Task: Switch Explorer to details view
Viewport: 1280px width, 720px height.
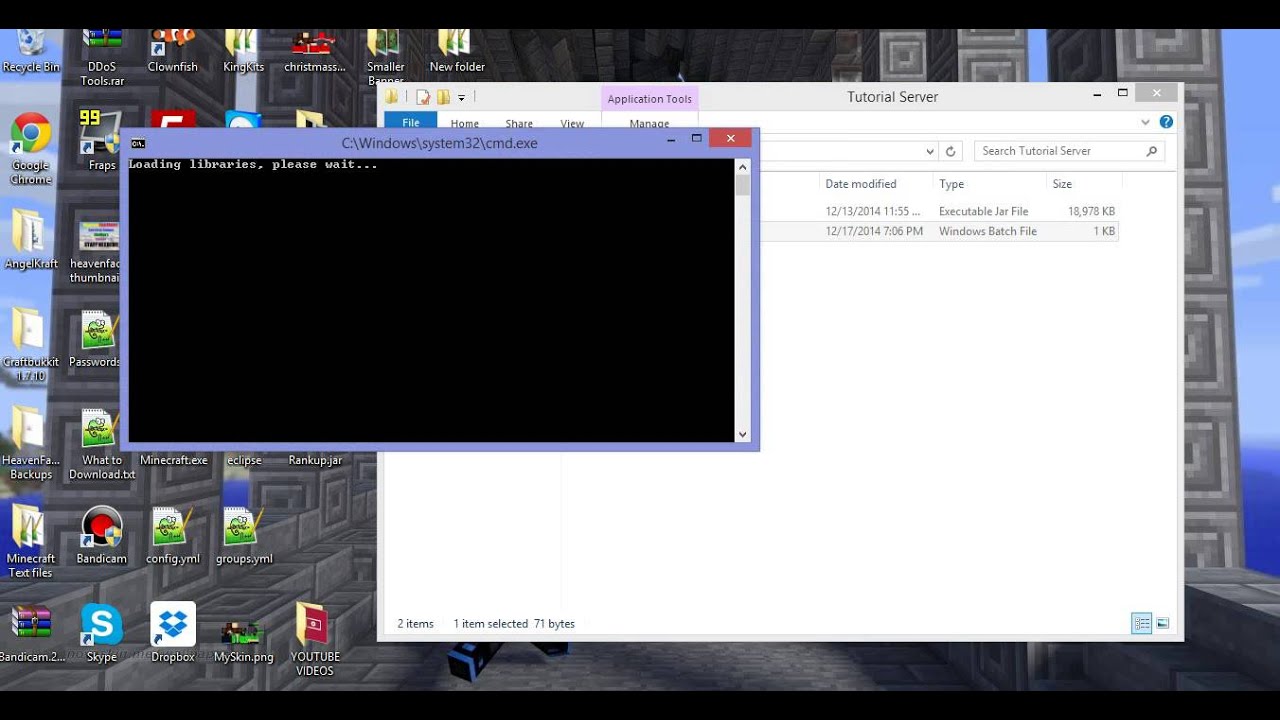Action: [x=1141, y=623]
